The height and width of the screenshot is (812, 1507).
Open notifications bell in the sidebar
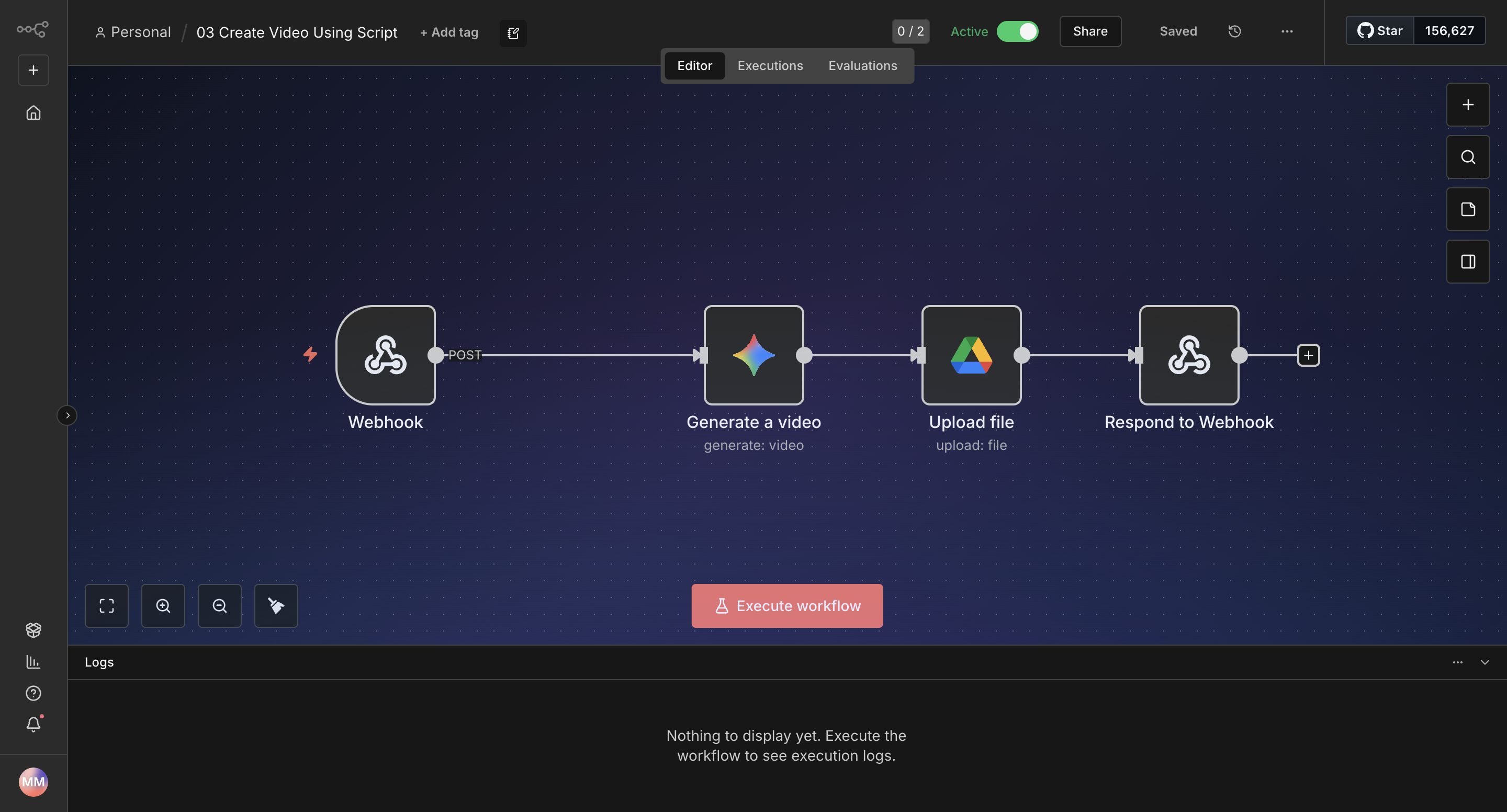33,724
